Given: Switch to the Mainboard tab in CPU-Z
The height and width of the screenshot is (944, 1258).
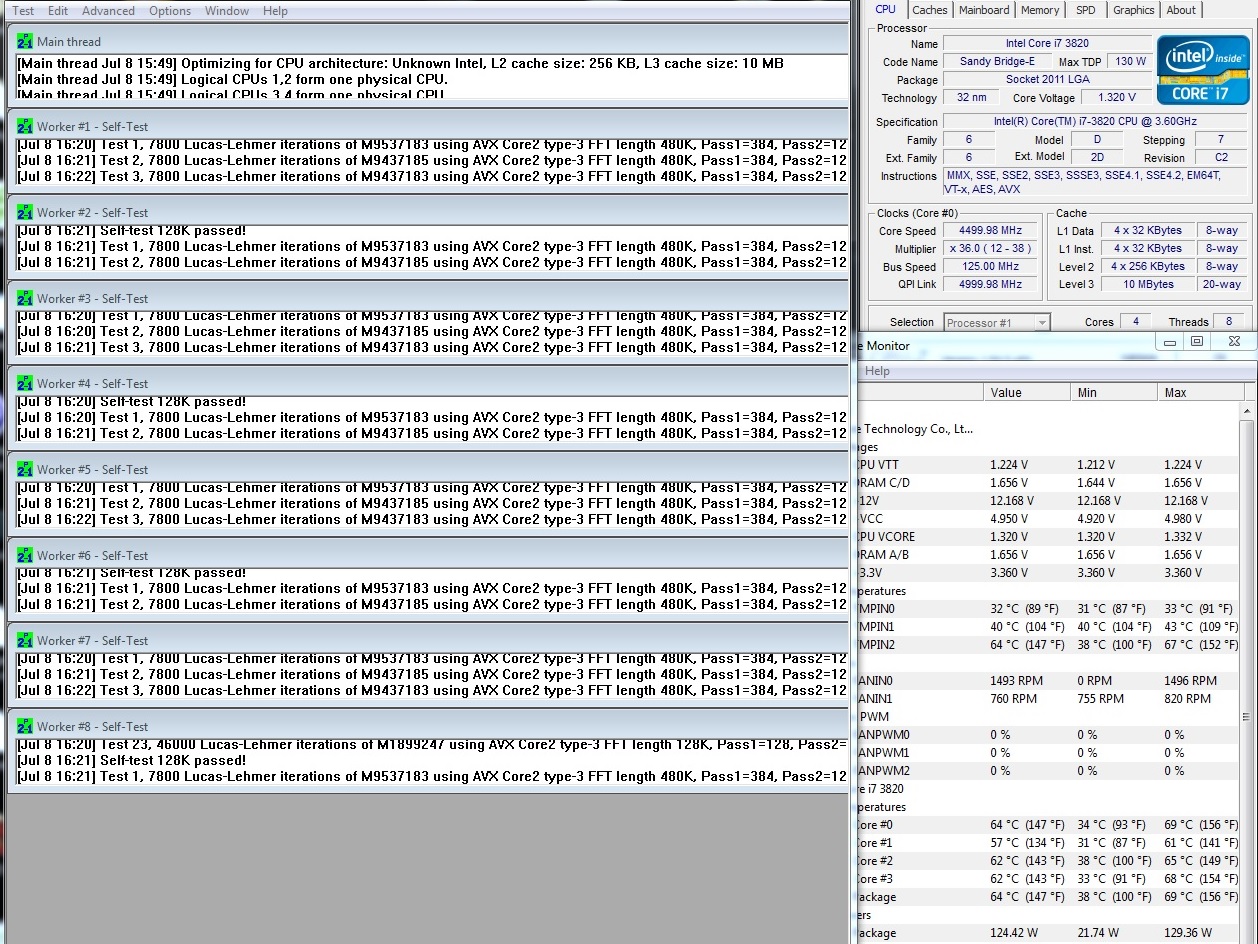Looking at the screenshot, I should [984, 10].
